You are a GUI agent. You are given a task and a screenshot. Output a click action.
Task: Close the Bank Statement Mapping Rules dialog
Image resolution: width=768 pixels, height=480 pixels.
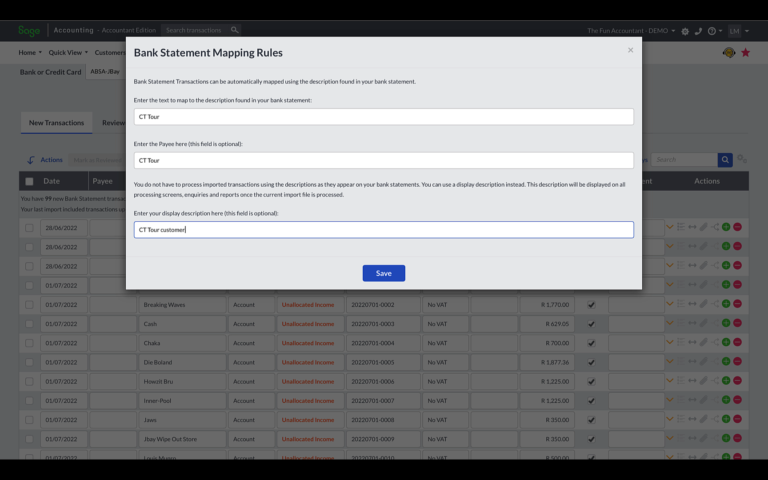point(630,50)
